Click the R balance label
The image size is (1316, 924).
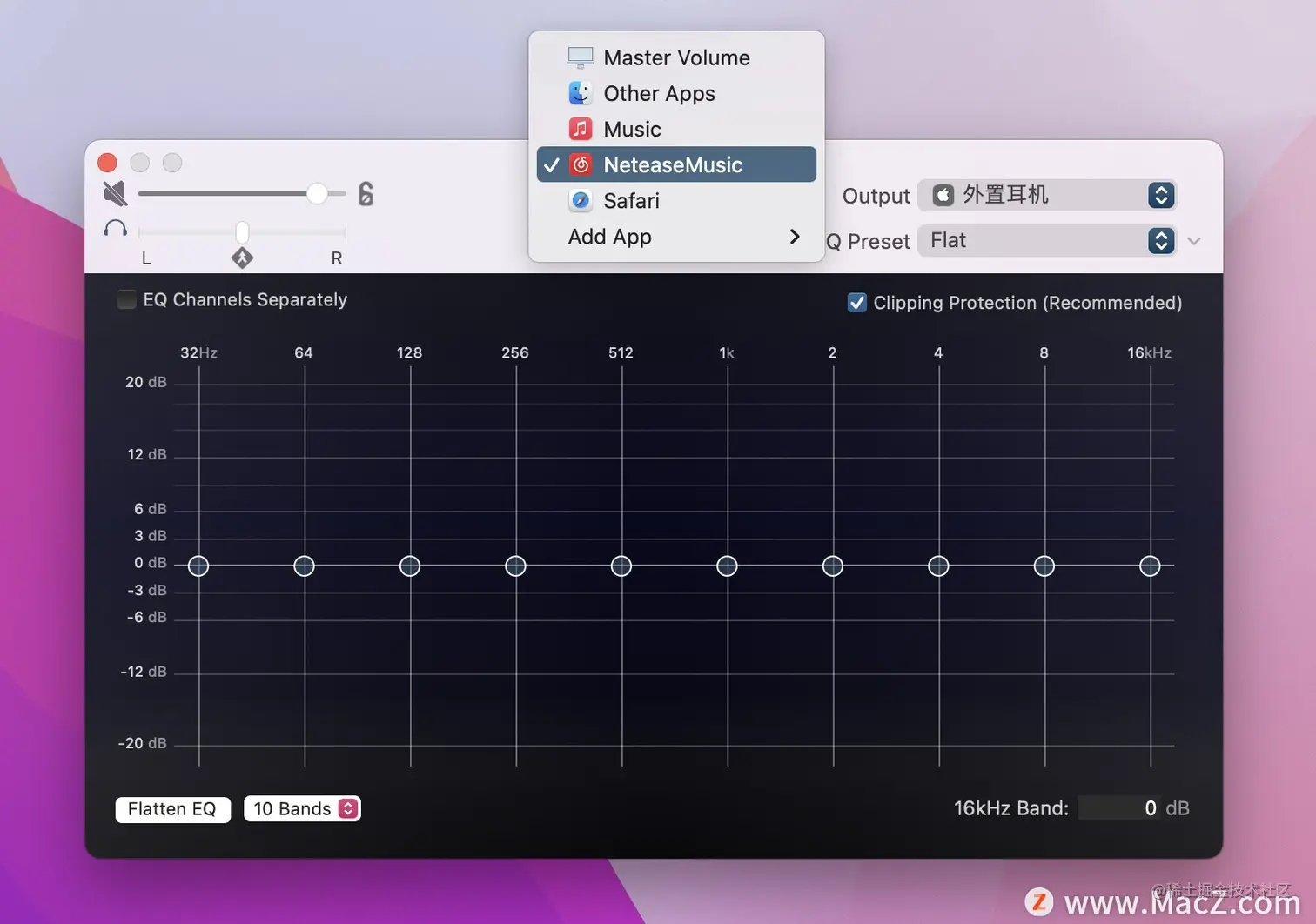click(337, 258)
